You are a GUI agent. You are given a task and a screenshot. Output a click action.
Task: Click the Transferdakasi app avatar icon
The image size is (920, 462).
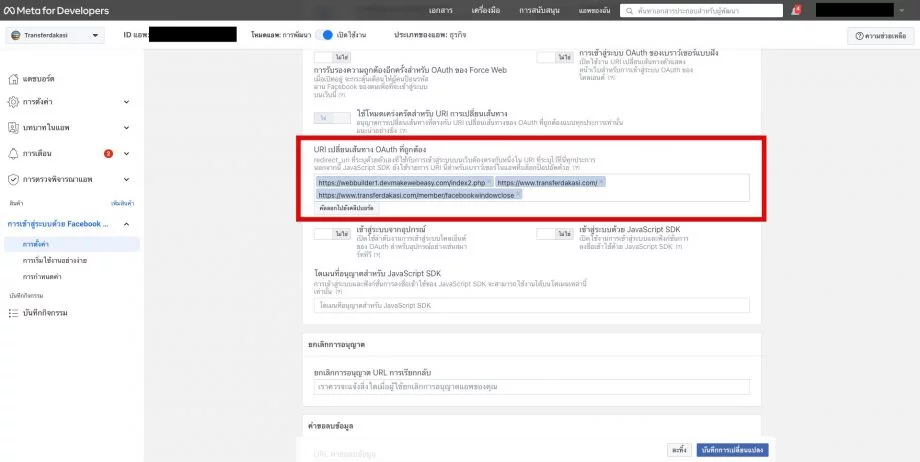click(16, 35)
